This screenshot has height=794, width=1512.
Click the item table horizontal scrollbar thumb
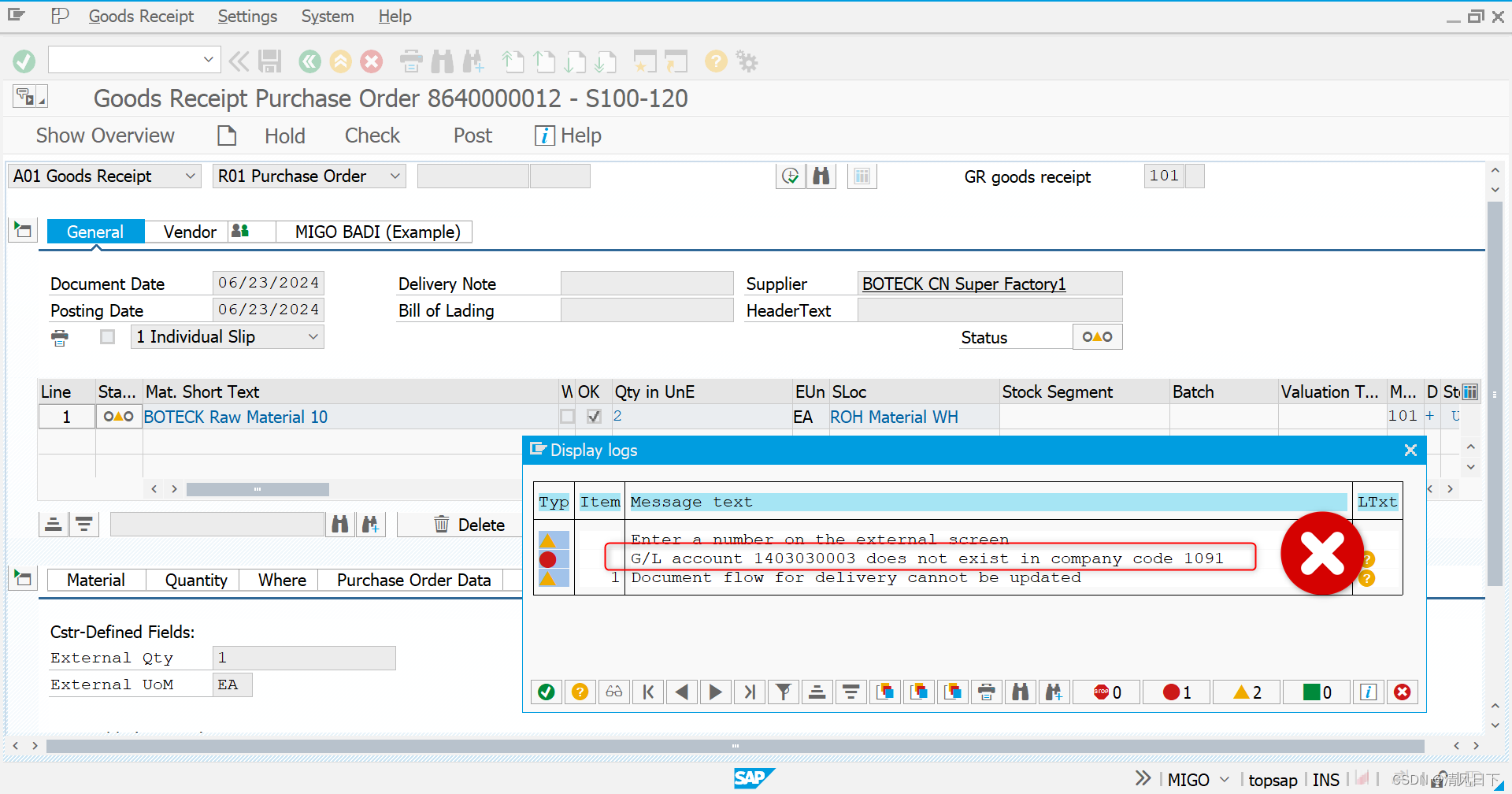coord(258,489)
